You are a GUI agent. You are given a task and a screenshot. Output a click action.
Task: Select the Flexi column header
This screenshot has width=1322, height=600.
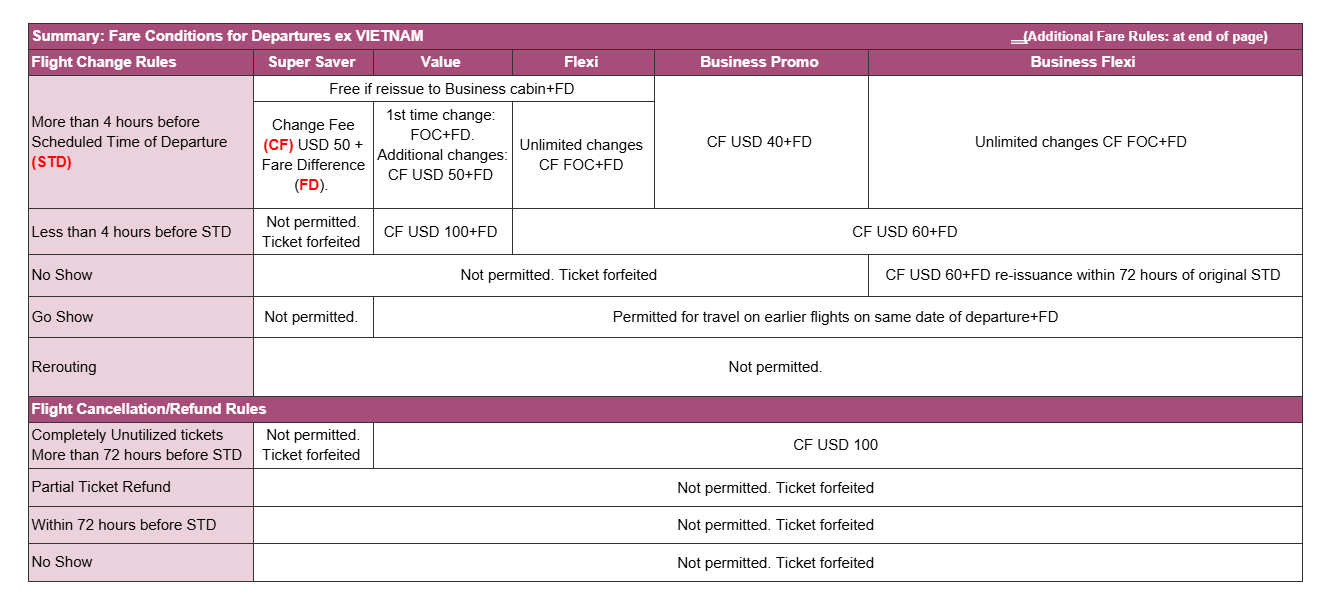coord(583,62)
